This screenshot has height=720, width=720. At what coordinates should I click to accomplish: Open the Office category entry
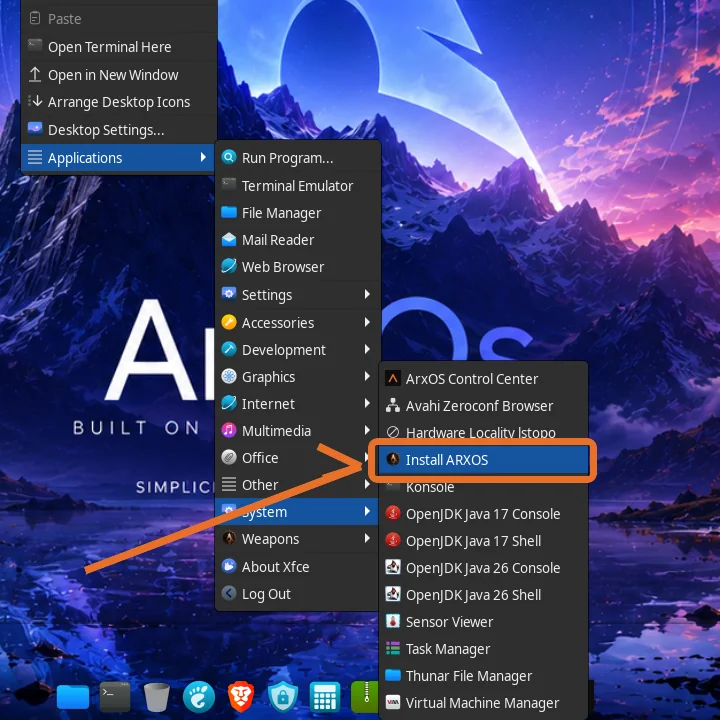point(298,458)
